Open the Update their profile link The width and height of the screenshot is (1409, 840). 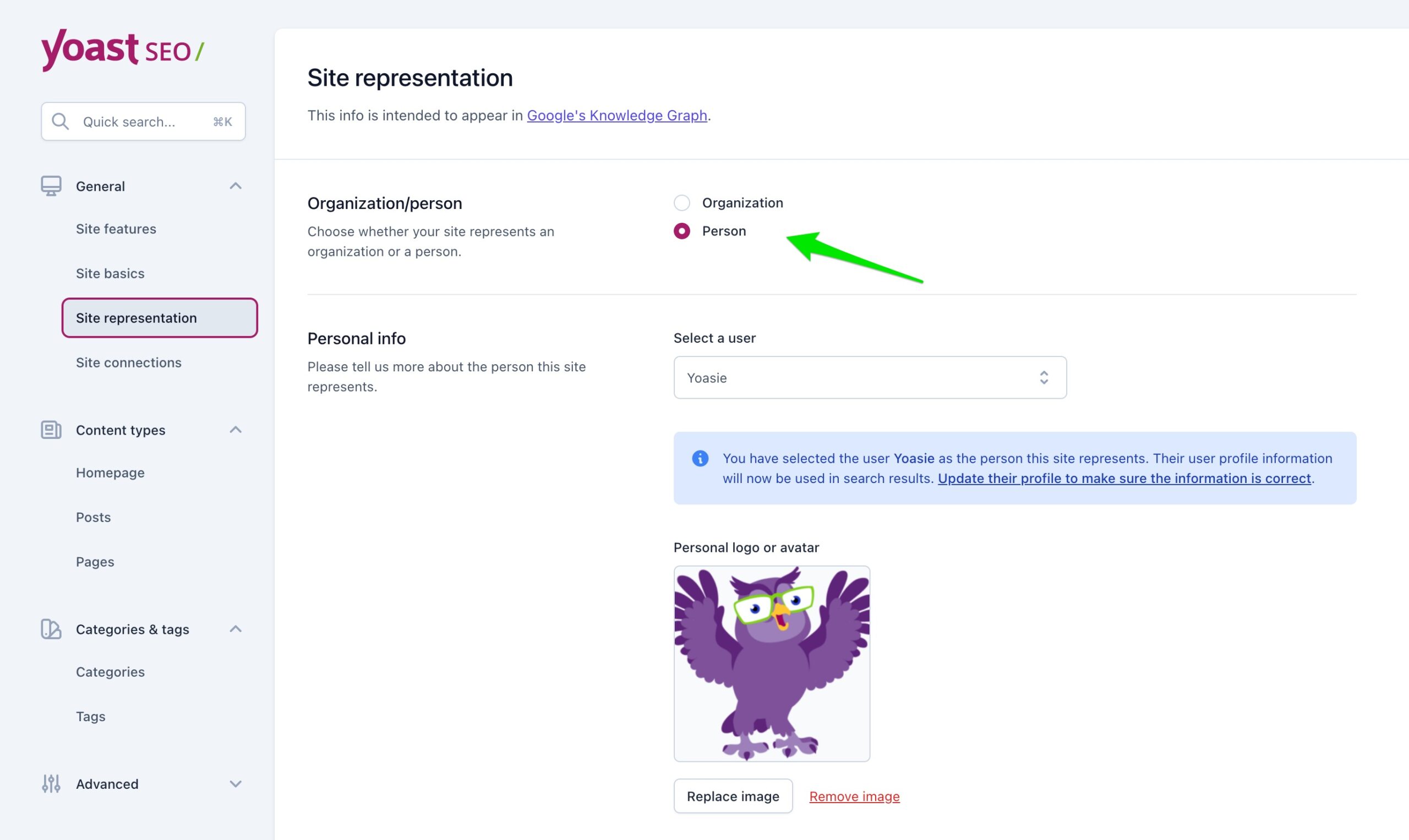click(x=1124, y=479)
